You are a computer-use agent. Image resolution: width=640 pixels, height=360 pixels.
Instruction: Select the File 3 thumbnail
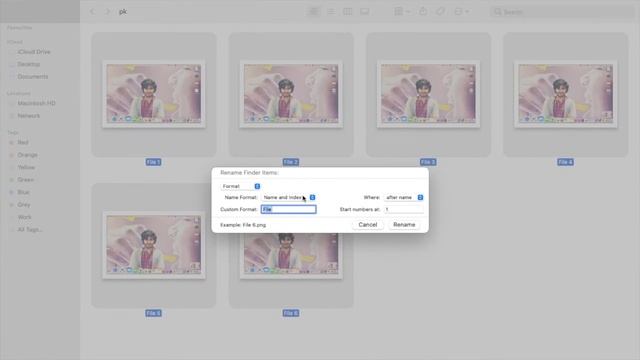click(x=428, y=94)
